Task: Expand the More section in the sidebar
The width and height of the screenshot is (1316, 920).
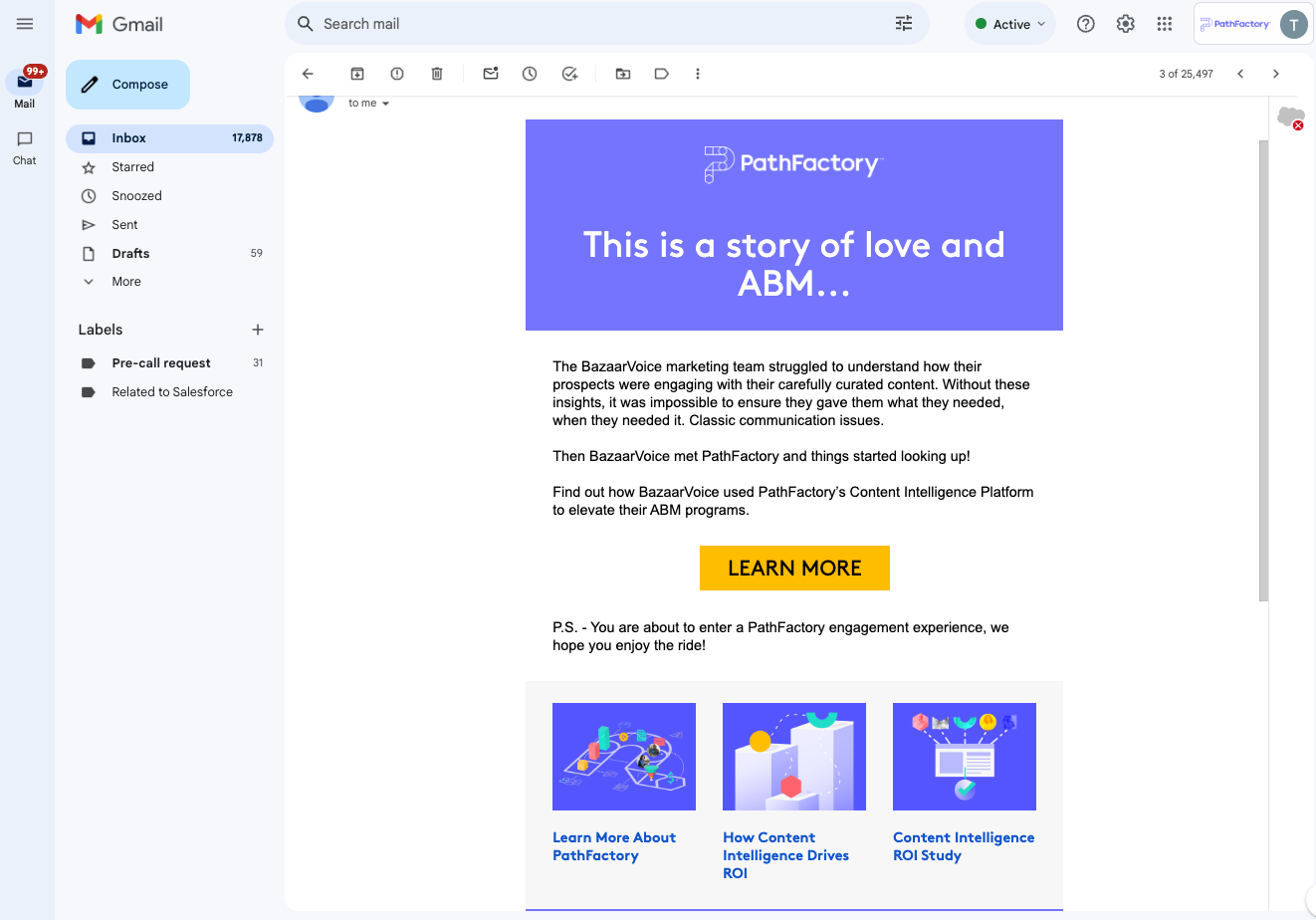Action: point(126,282)
